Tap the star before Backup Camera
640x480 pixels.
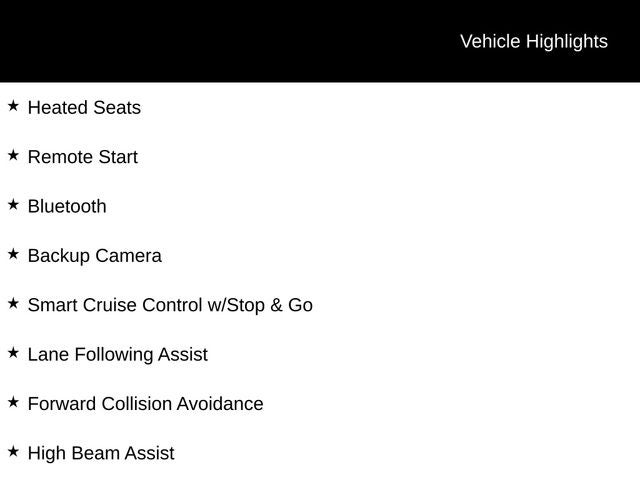click(x=13, y=254)
